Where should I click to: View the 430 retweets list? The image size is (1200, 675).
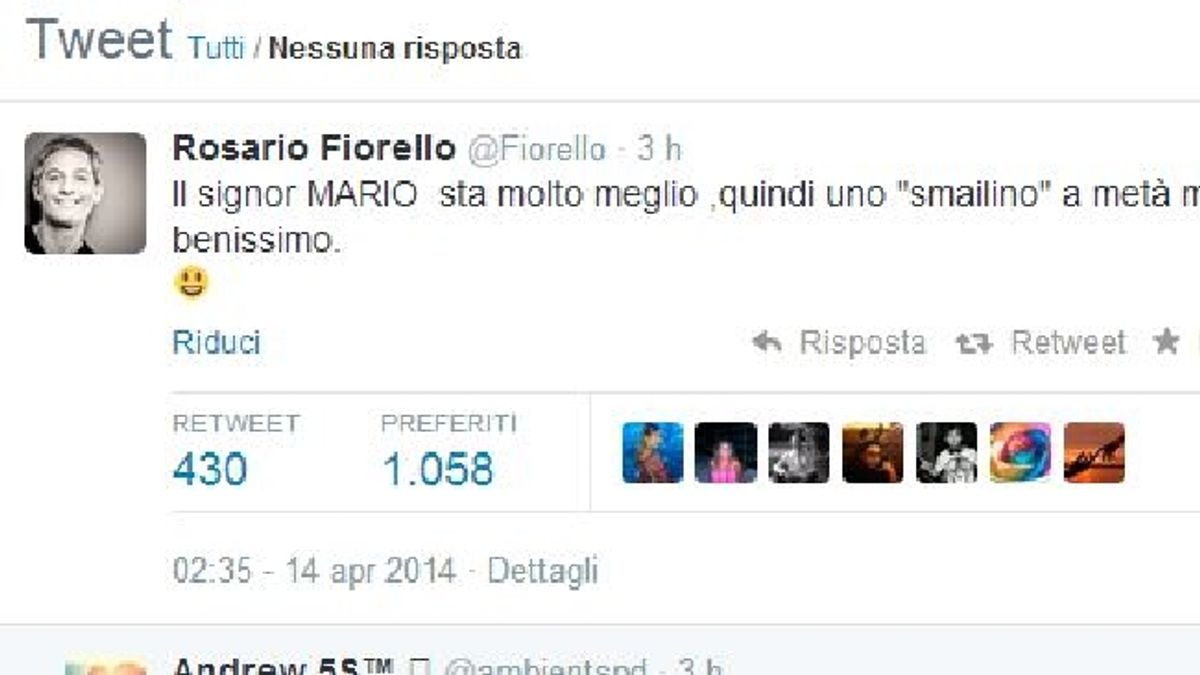(210, 468)
